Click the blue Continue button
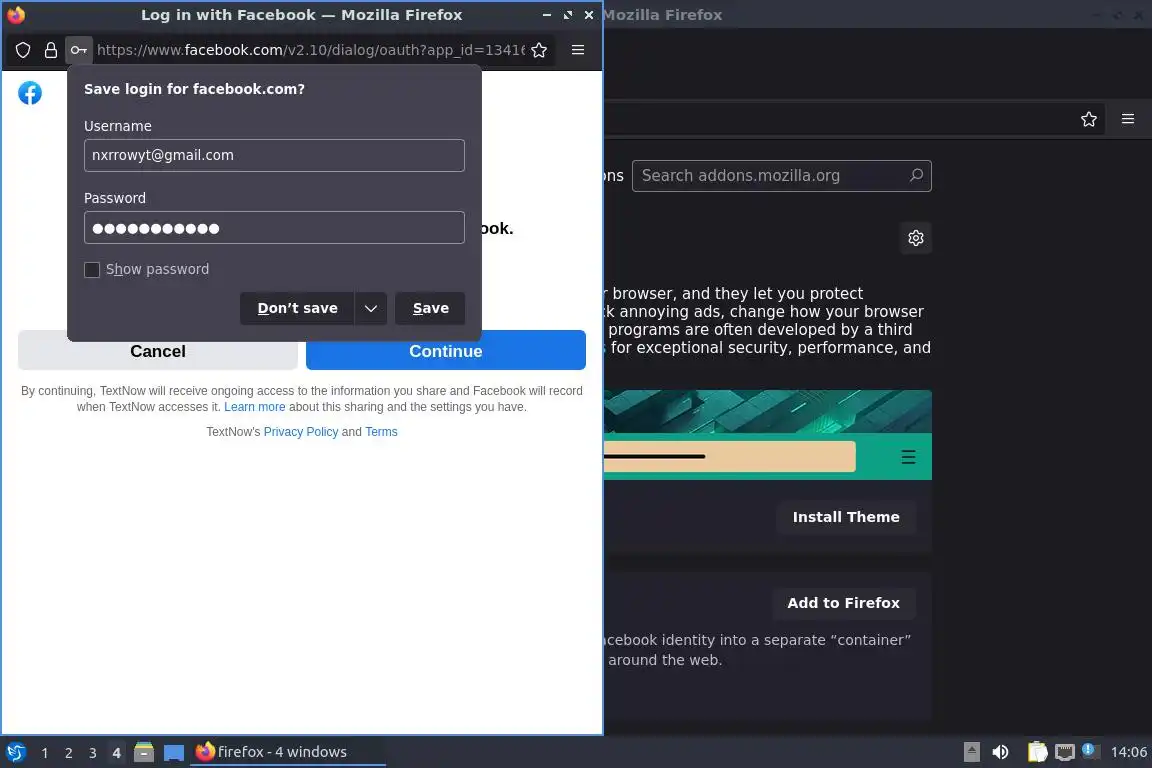1152x768 pixels. pyautogui.click(x=446, y=351)
